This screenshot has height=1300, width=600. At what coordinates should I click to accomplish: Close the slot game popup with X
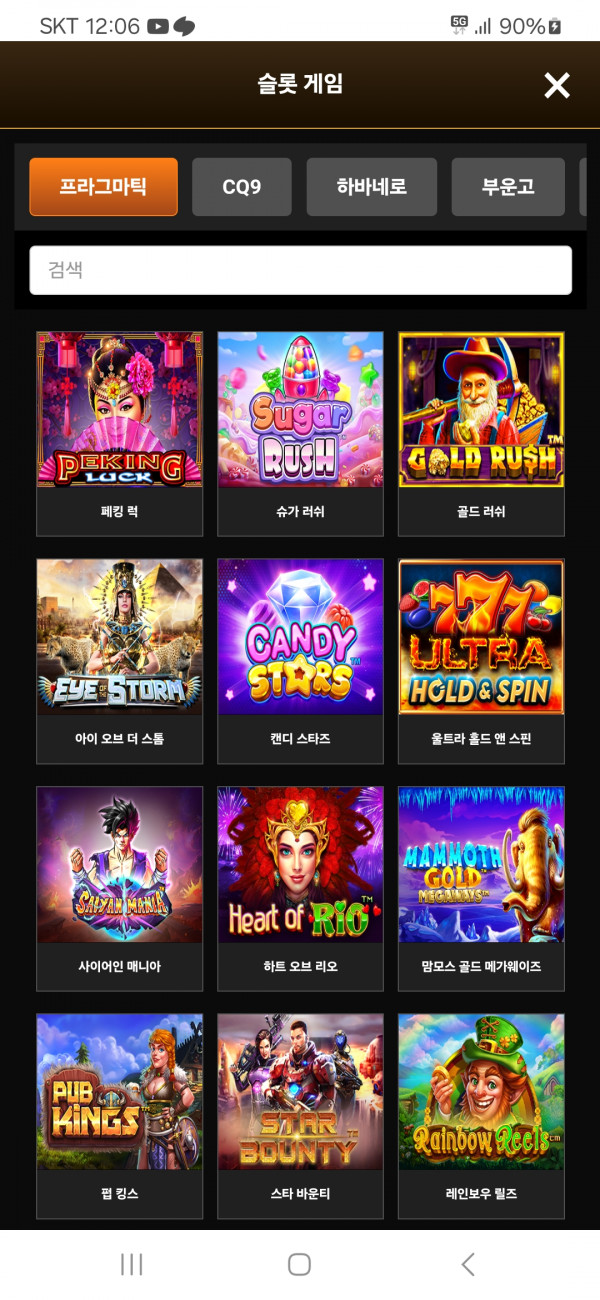tap(556, 86)
